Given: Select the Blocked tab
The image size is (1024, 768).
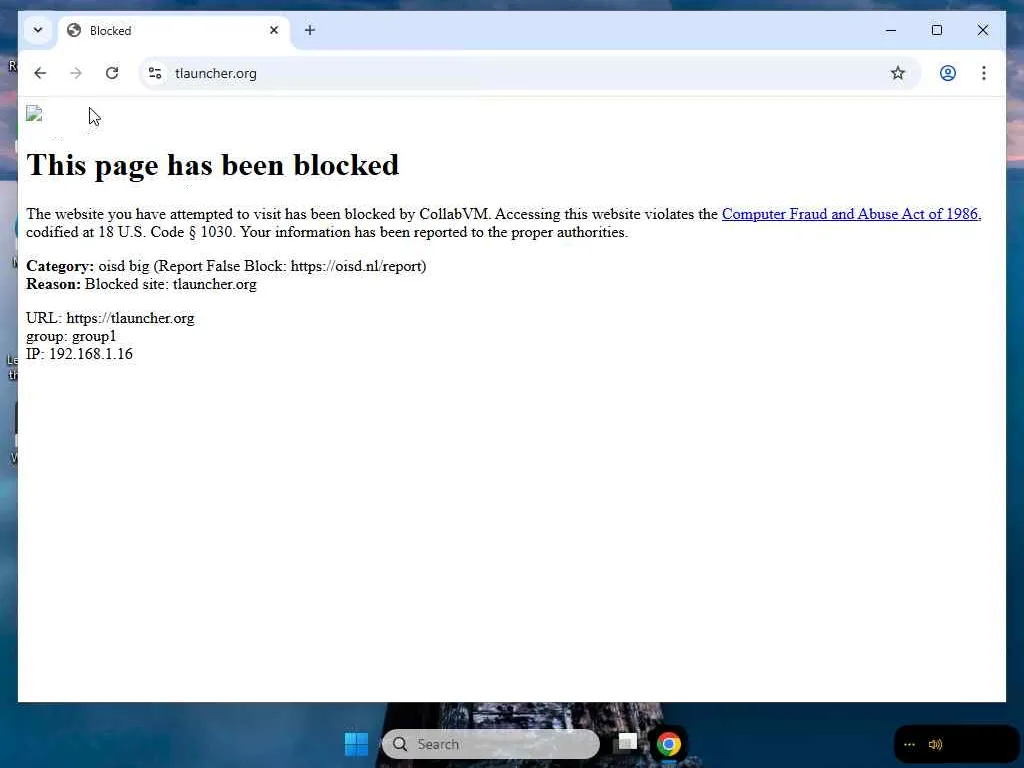Looking at the screenshot, I should point(173,31).
